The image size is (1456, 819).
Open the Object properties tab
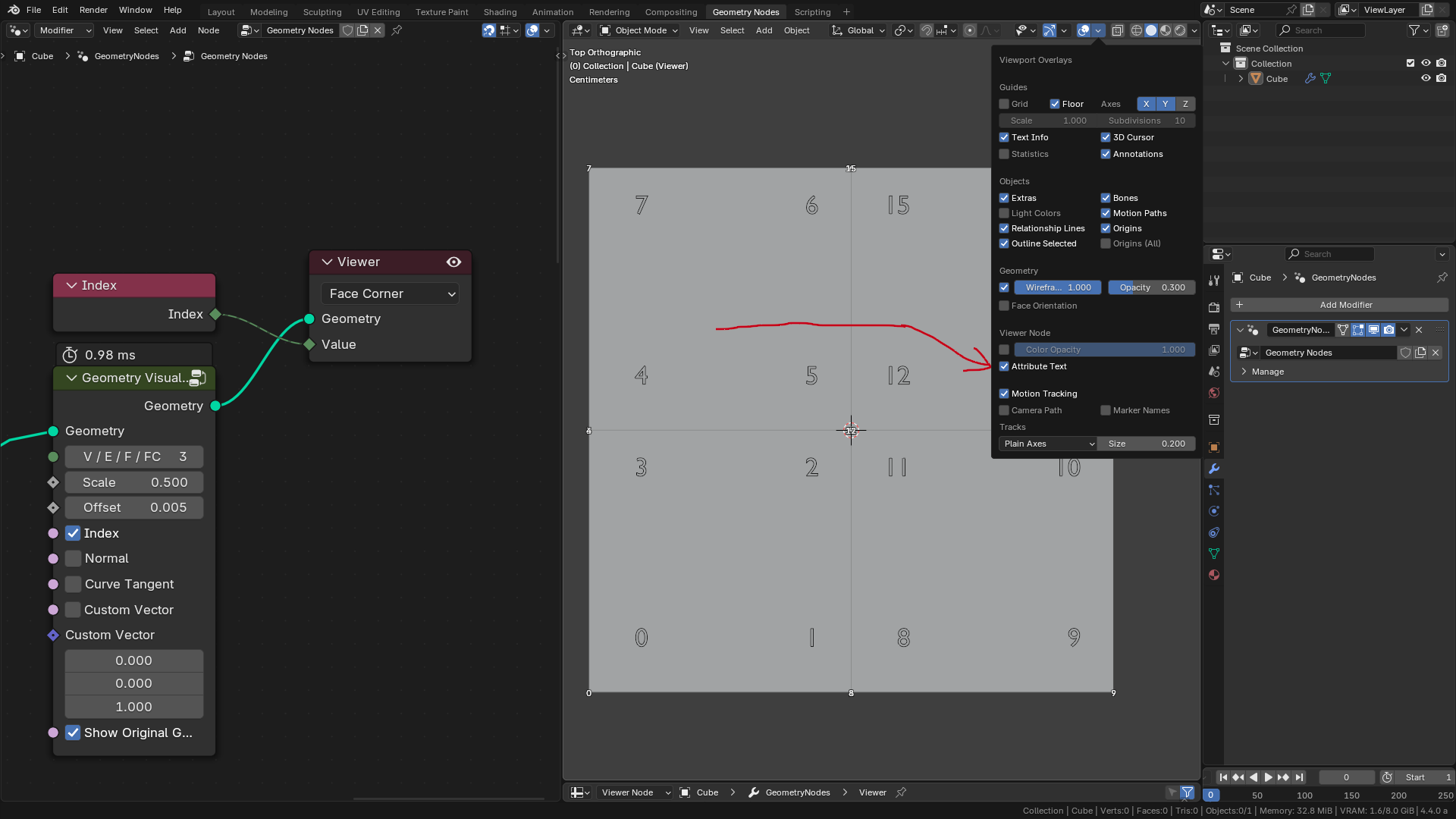(1214, 447)
